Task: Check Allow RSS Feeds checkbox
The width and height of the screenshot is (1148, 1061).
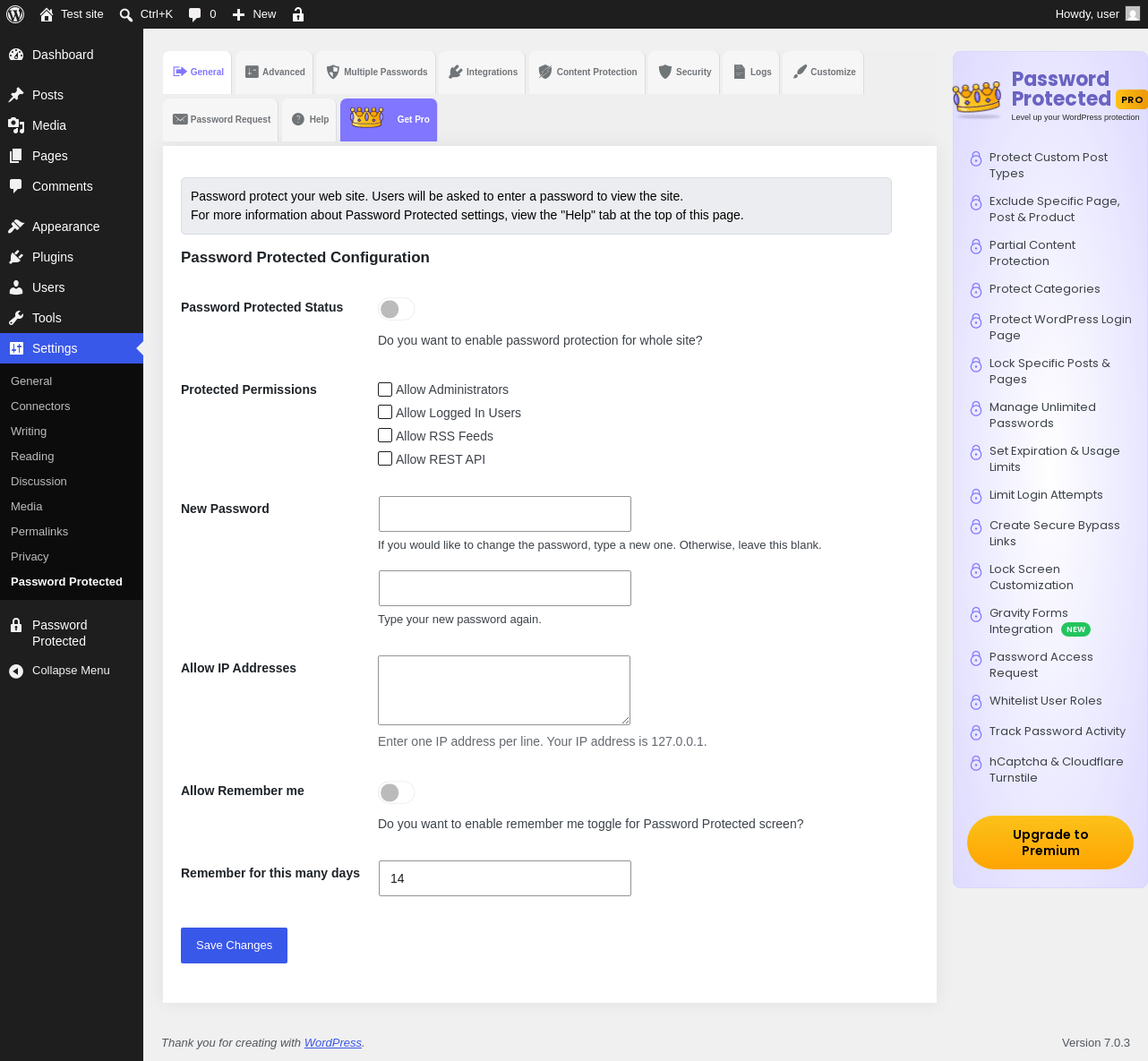Action: pyautogui.click(x=385, y=436)
